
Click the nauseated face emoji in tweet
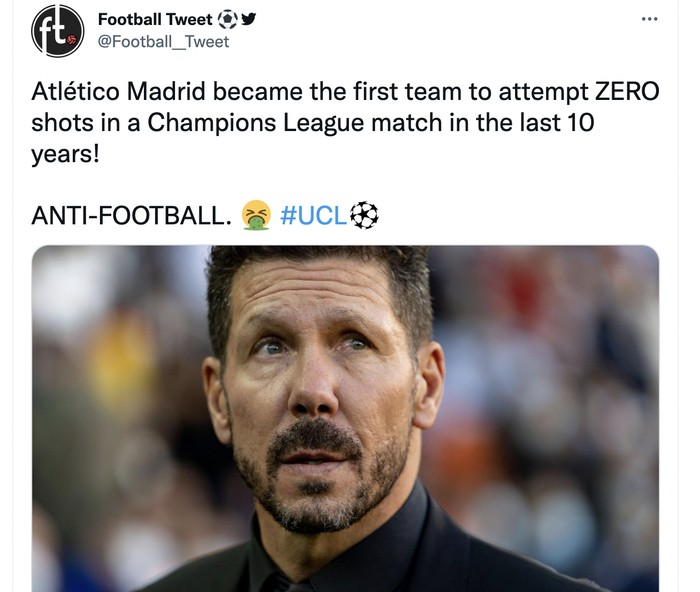coord(257,215)
